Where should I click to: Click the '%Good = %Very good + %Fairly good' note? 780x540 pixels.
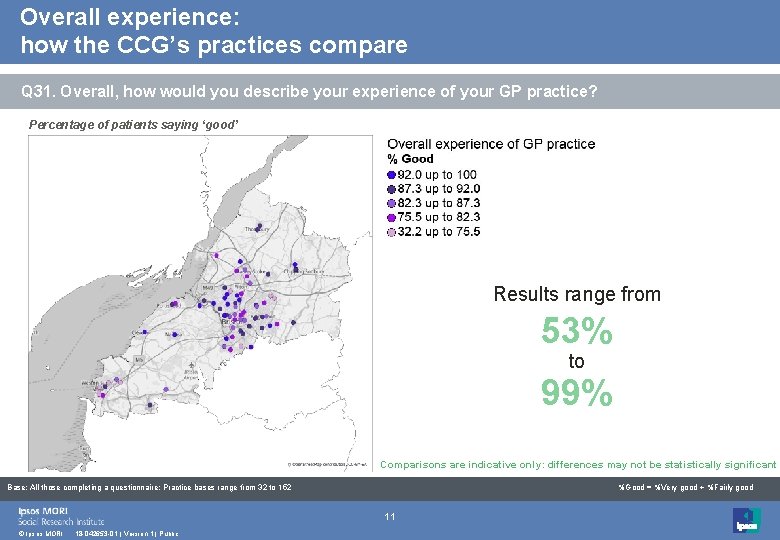685,487
